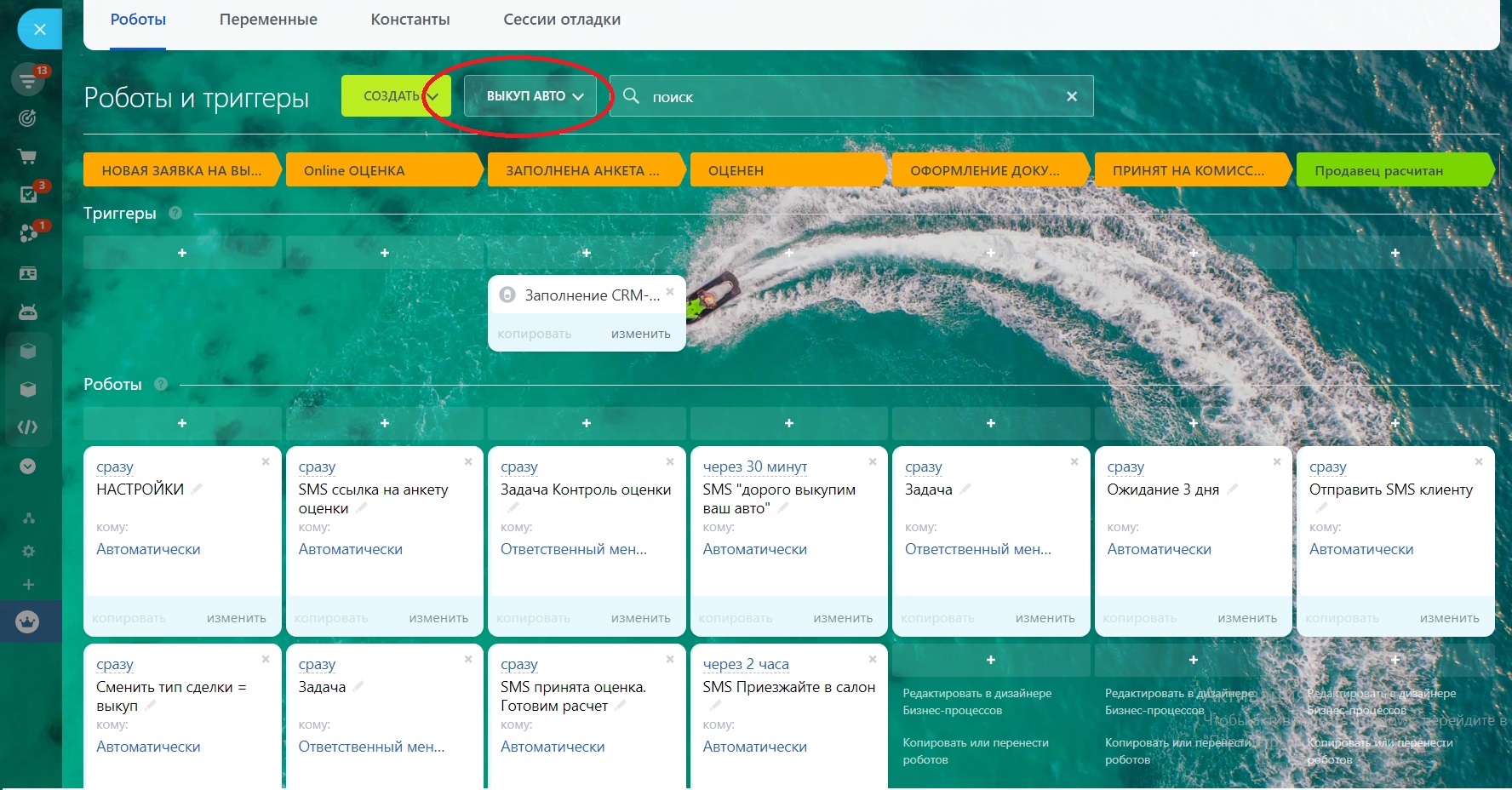Screen dimensions: 1512x790
Task: Rename НАСТРОЙКИ robot via pencil icon
Action: point(197,489)
